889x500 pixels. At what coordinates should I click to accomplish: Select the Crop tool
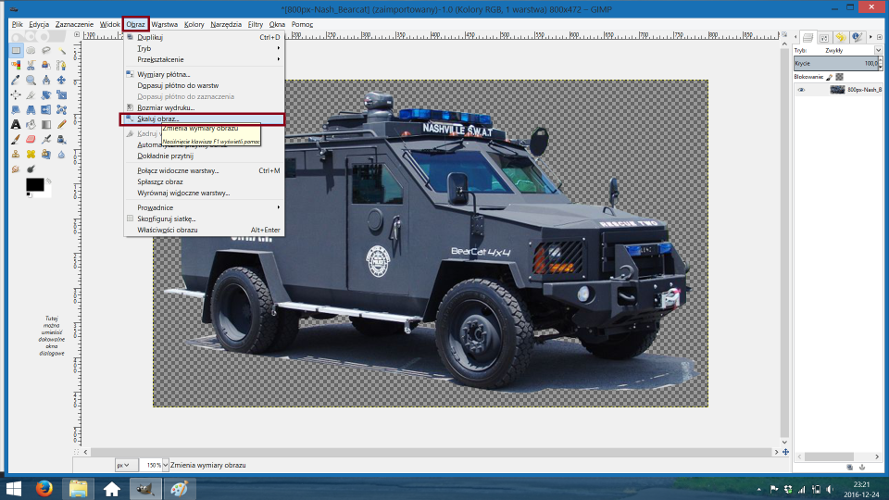[31, 95]
